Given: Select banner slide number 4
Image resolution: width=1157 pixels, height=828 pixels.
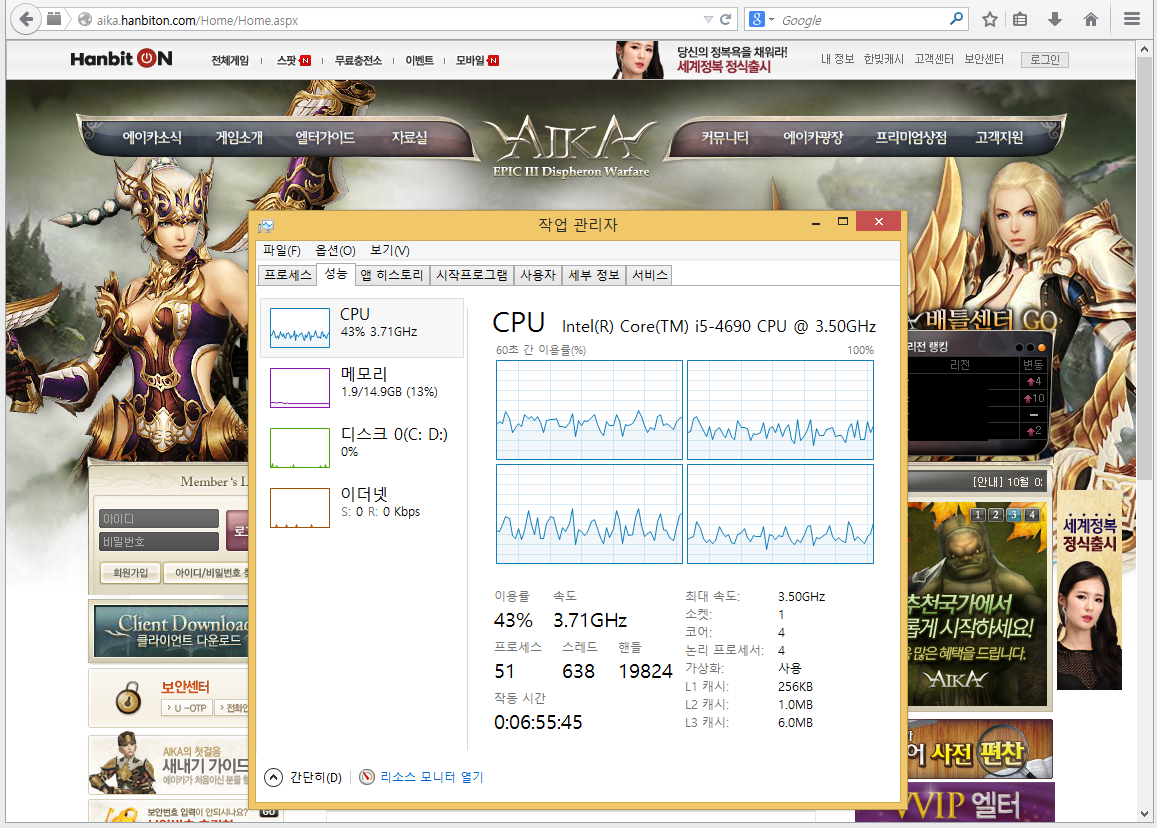Looking at the screenshot, I should coord(1032,514).
